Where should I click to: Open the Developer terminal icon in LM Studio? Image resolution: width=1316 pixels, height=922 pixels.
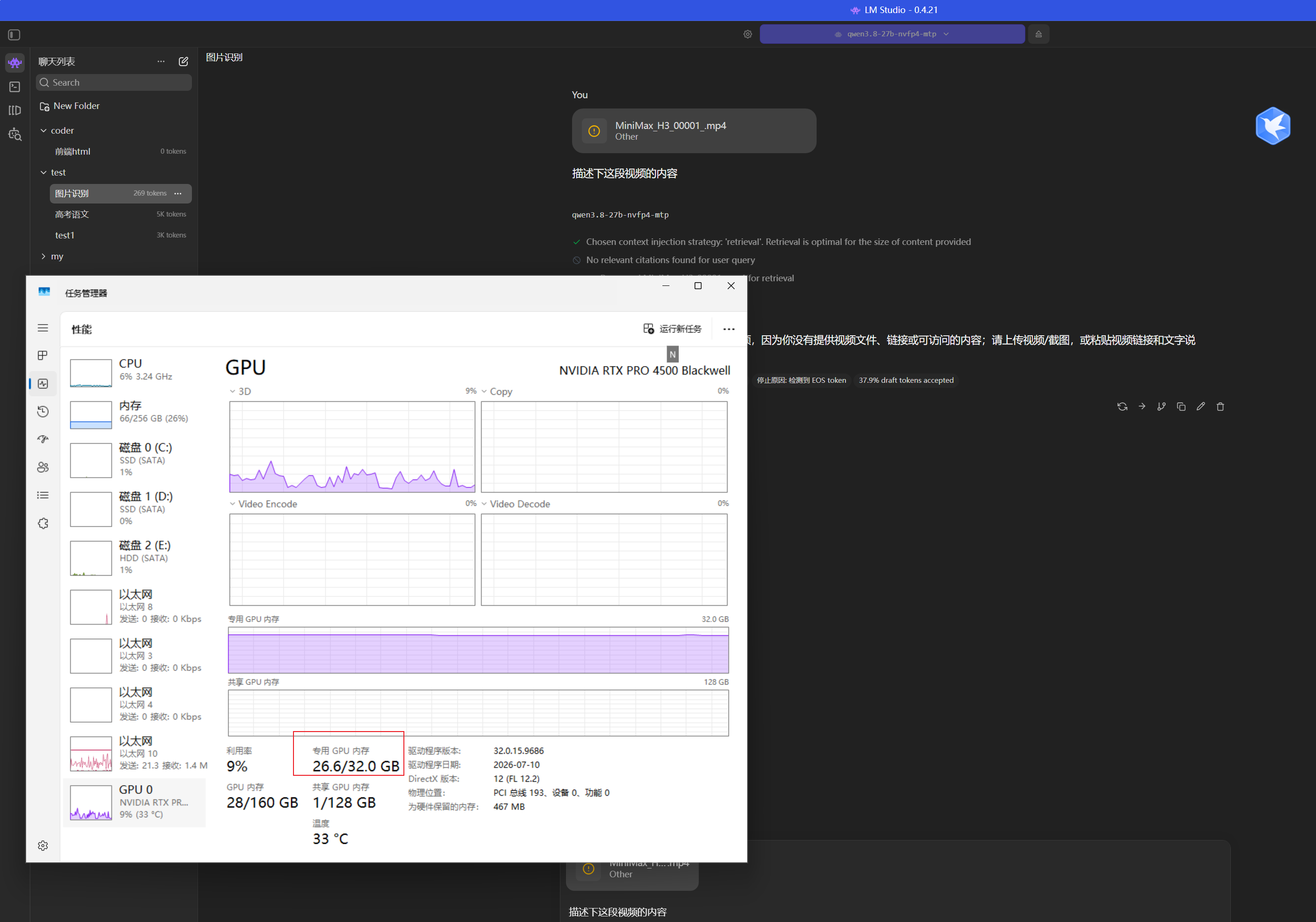click(x=15, y=87)
